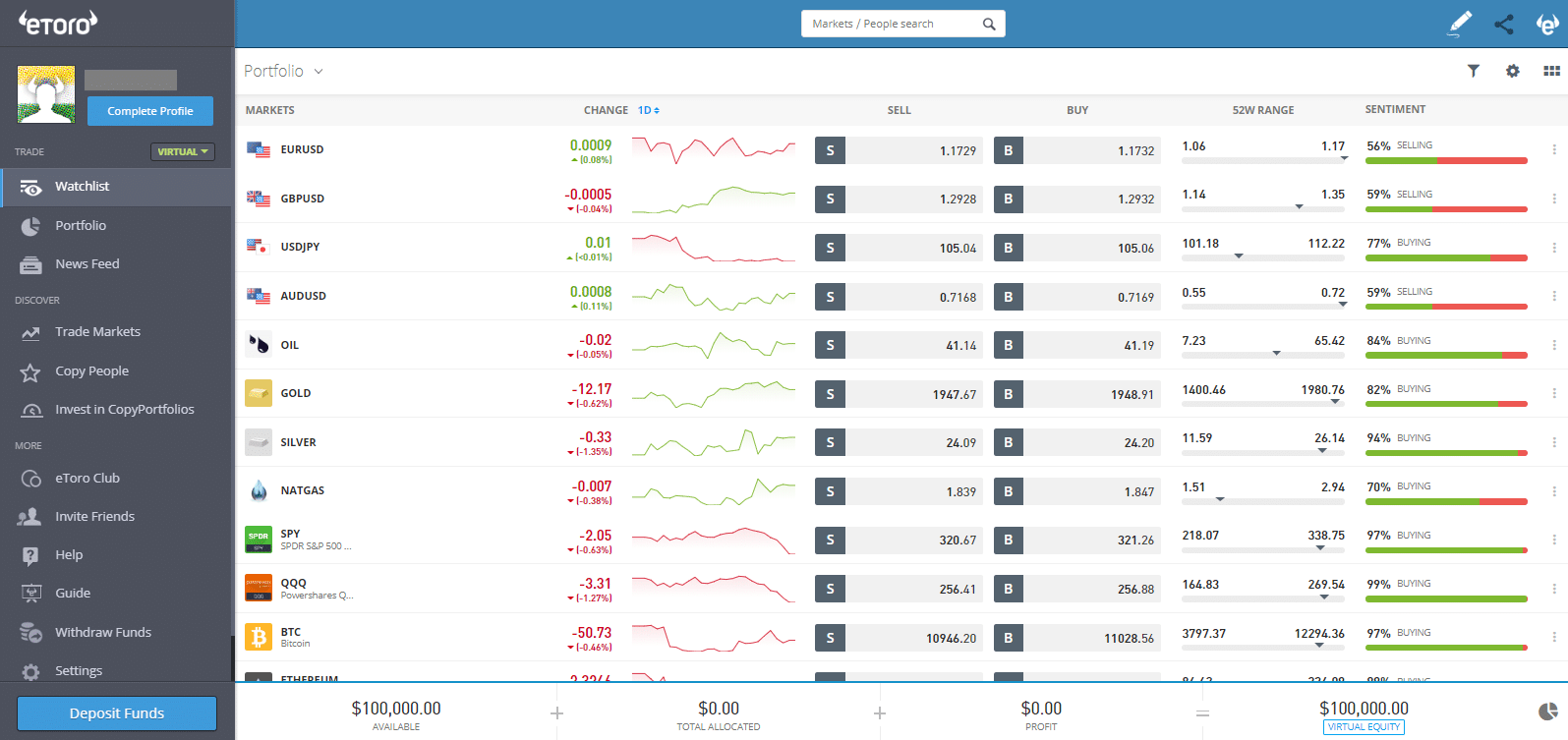Click the user profile avatar

pyautogui.click(x=46, y=94)
